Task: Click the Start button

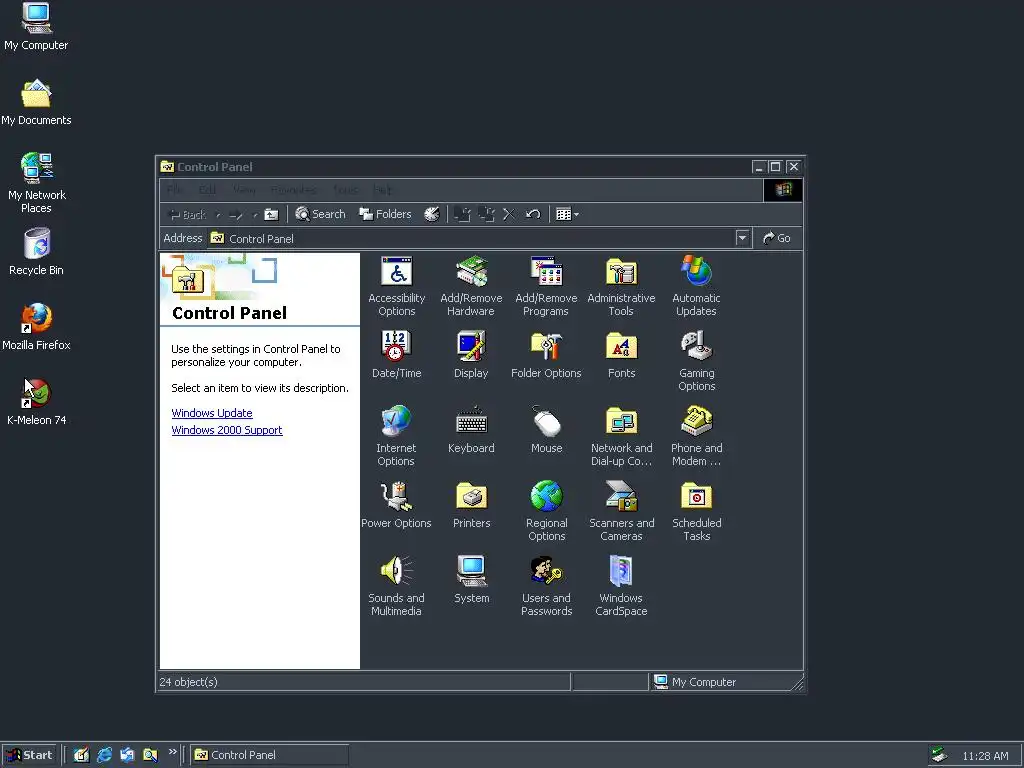Action: [29, 755]
